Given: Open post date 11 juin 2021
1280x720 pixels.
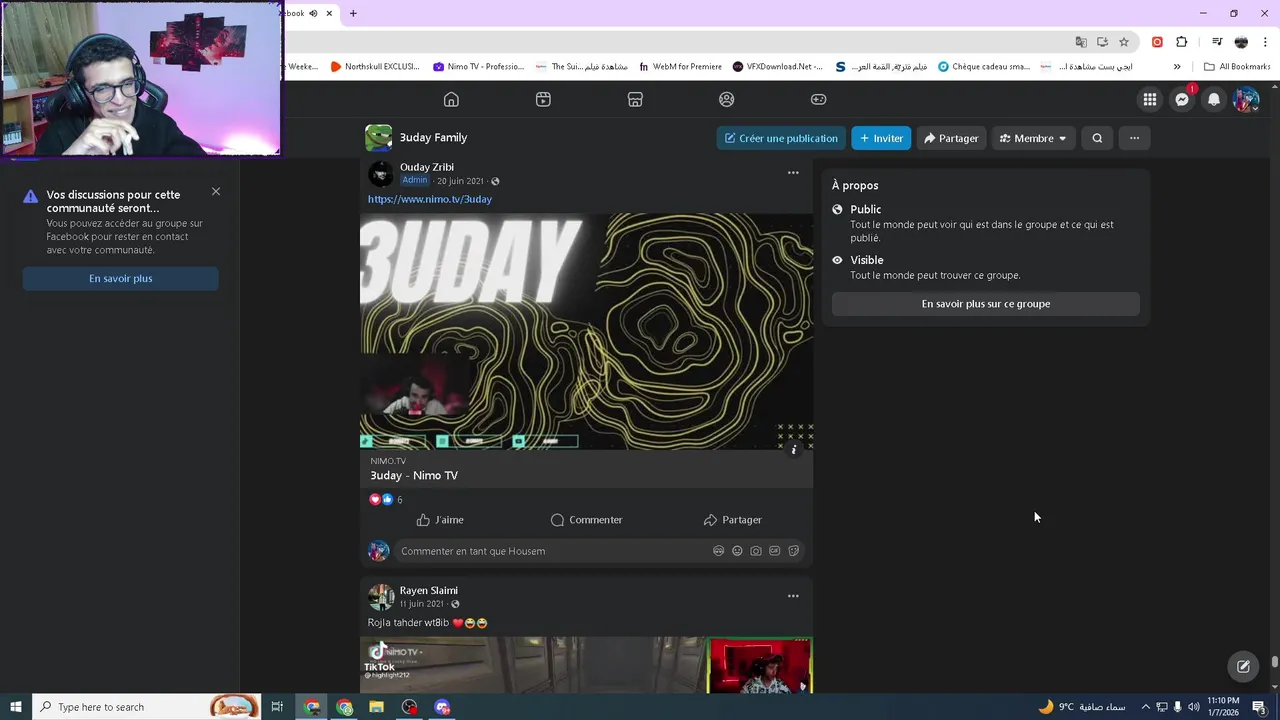Looking at the screenshot, I should point(422,604).
